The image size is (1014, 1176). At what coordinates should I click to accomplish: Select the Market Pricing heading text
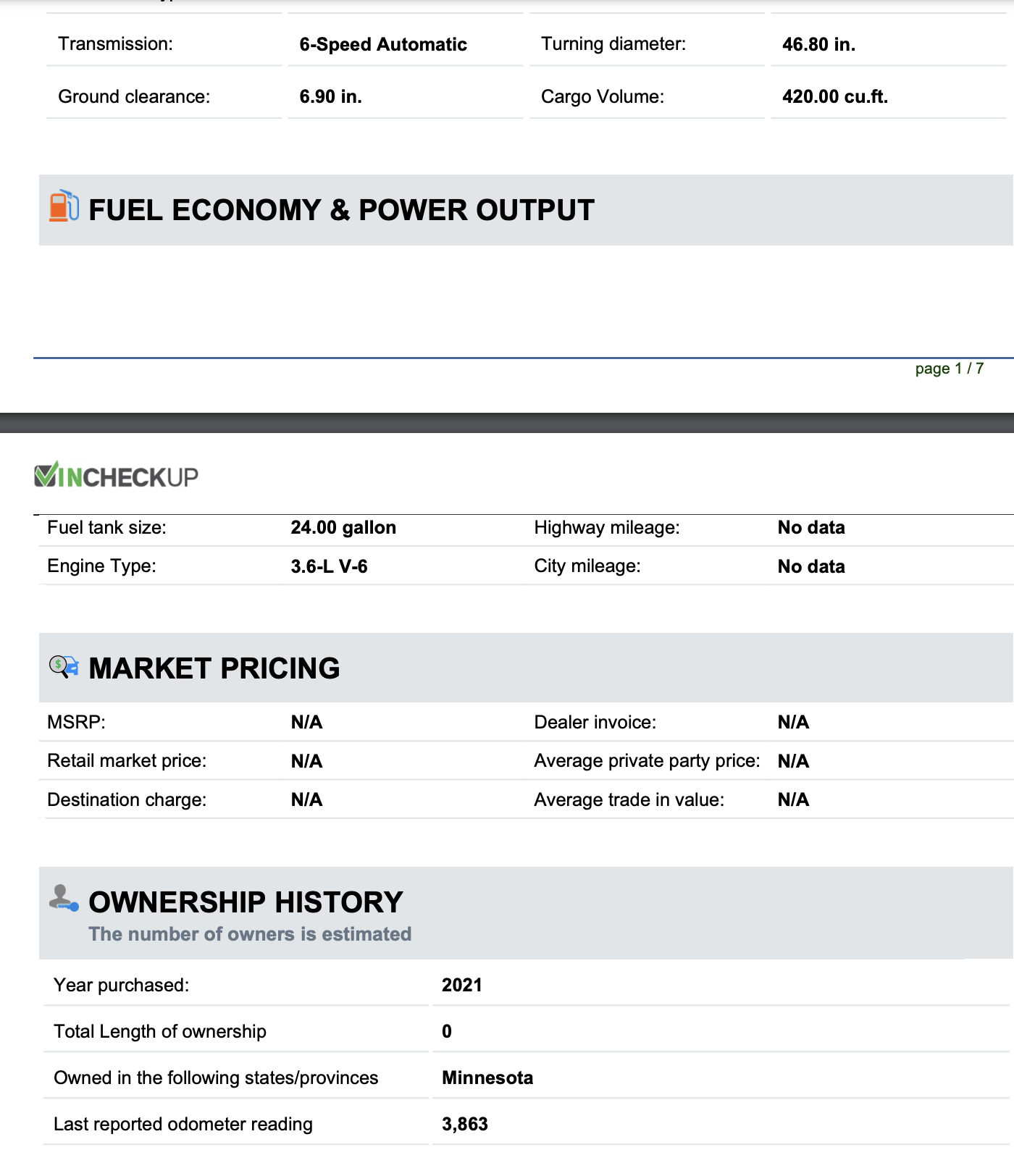coord(214,668)
